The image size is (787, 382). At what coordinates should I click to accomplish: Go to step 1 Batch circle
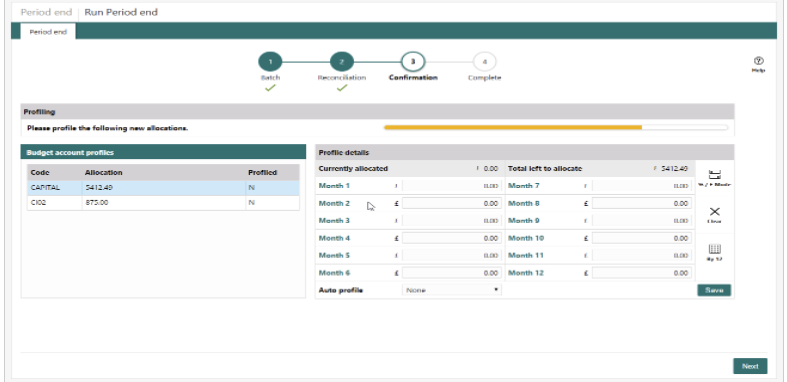click(x=270, y=62)
